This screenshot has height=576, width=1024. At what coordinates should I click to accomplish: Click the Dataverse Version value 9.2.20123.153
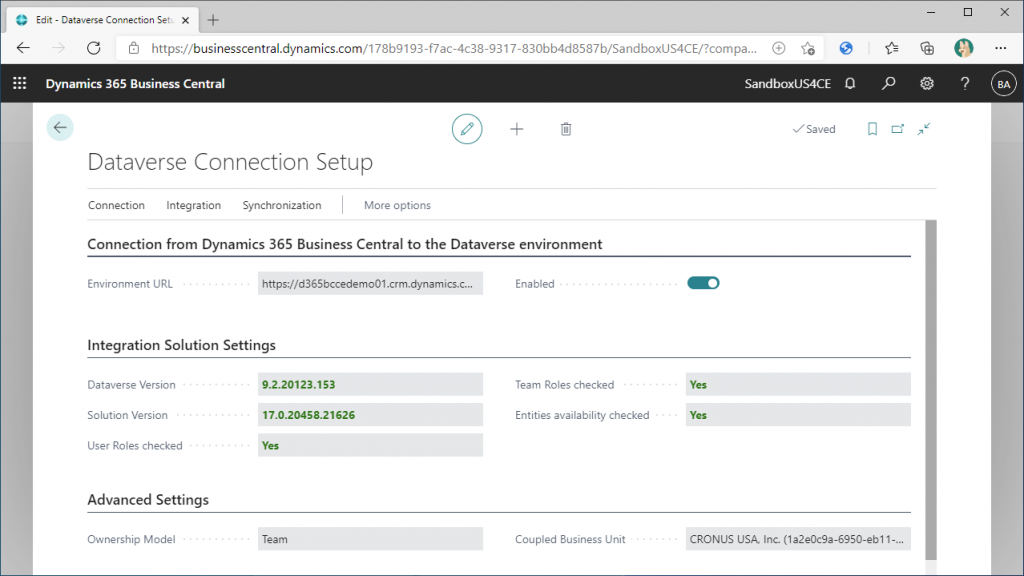point(370,385)
